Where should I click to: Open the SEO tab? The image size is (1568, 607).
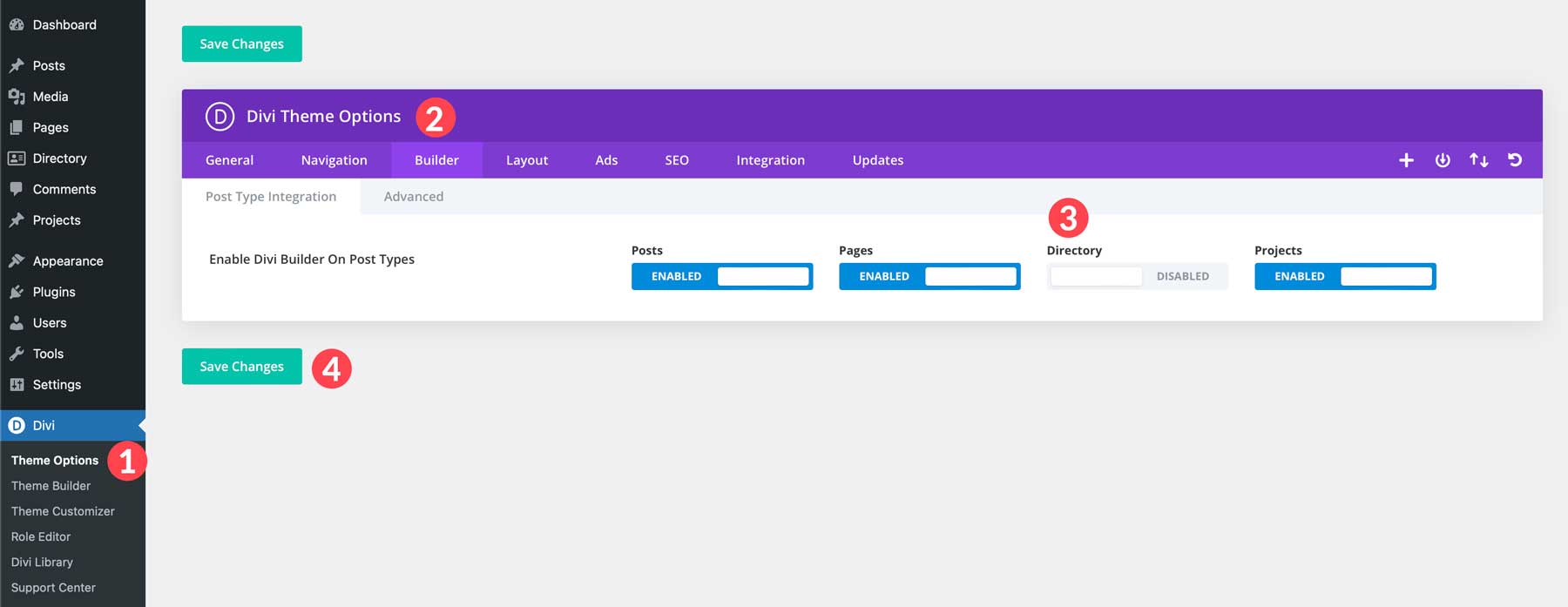676,160
